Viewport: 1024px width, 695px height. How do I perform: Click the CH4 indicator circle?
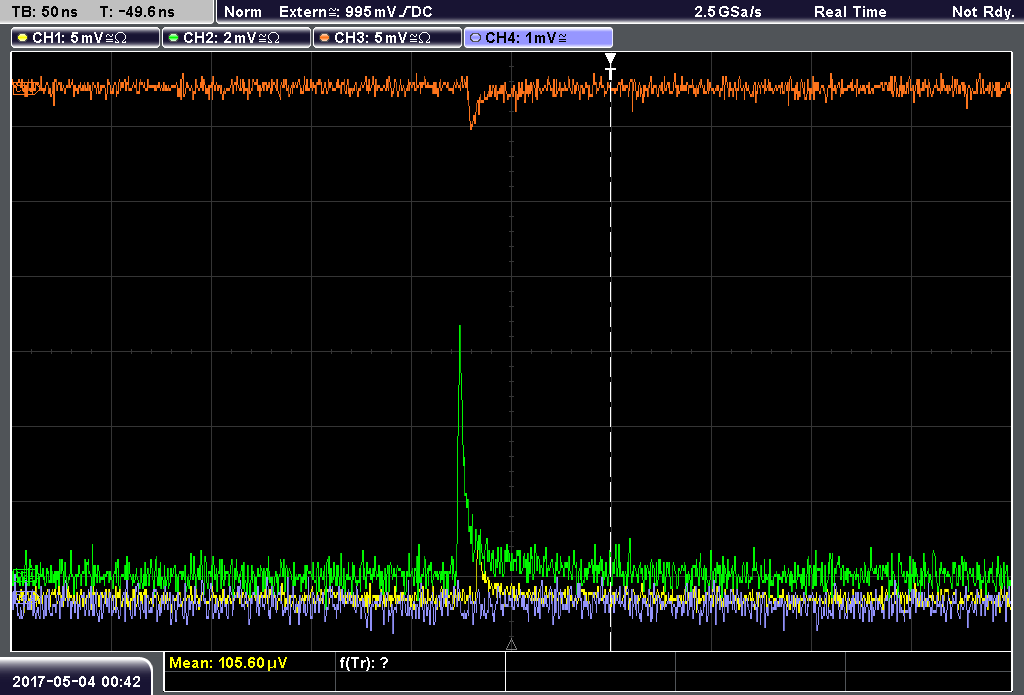coord(475,38)
